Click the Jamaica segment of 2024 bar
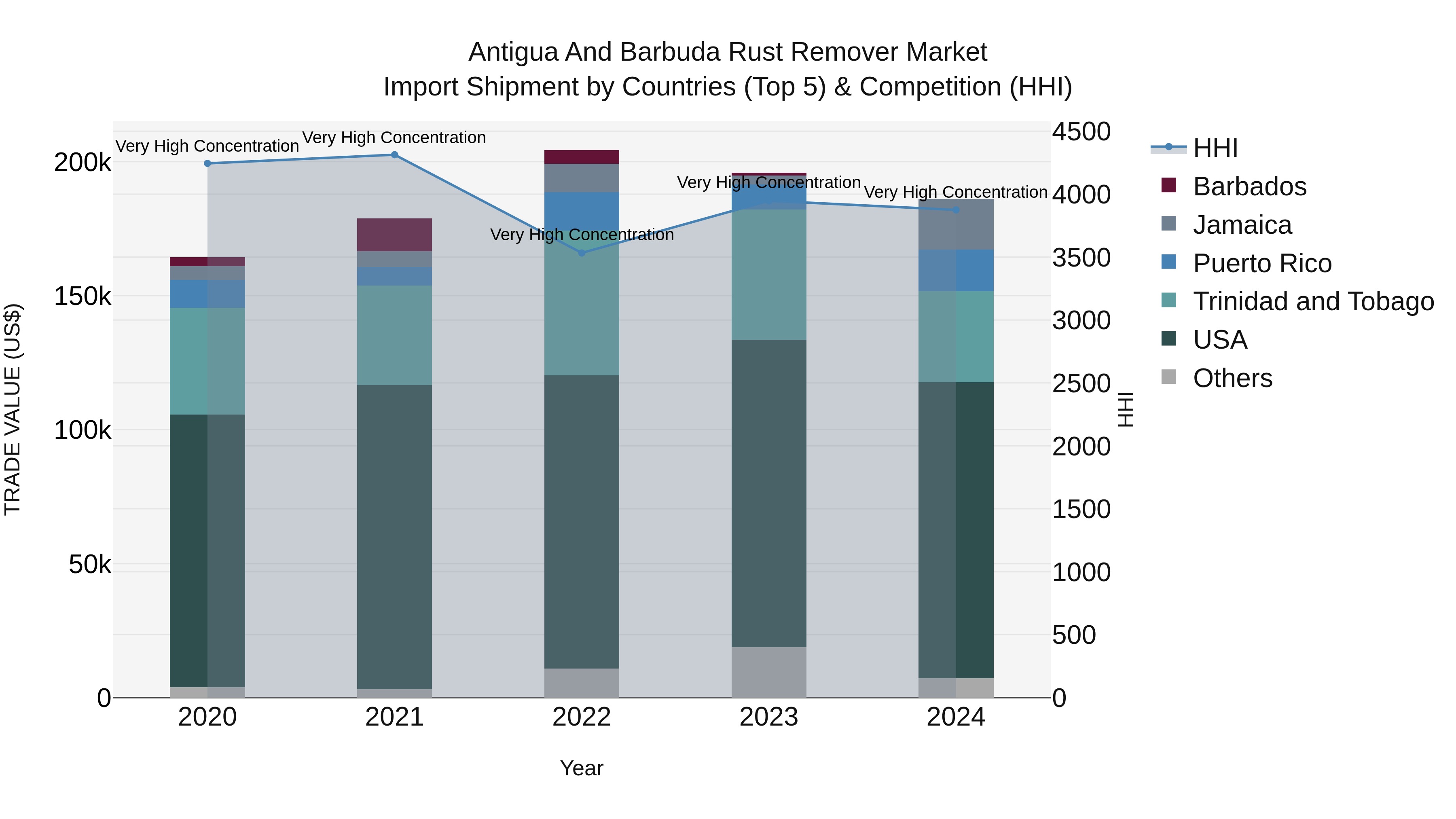 click(x=956, y=224)
